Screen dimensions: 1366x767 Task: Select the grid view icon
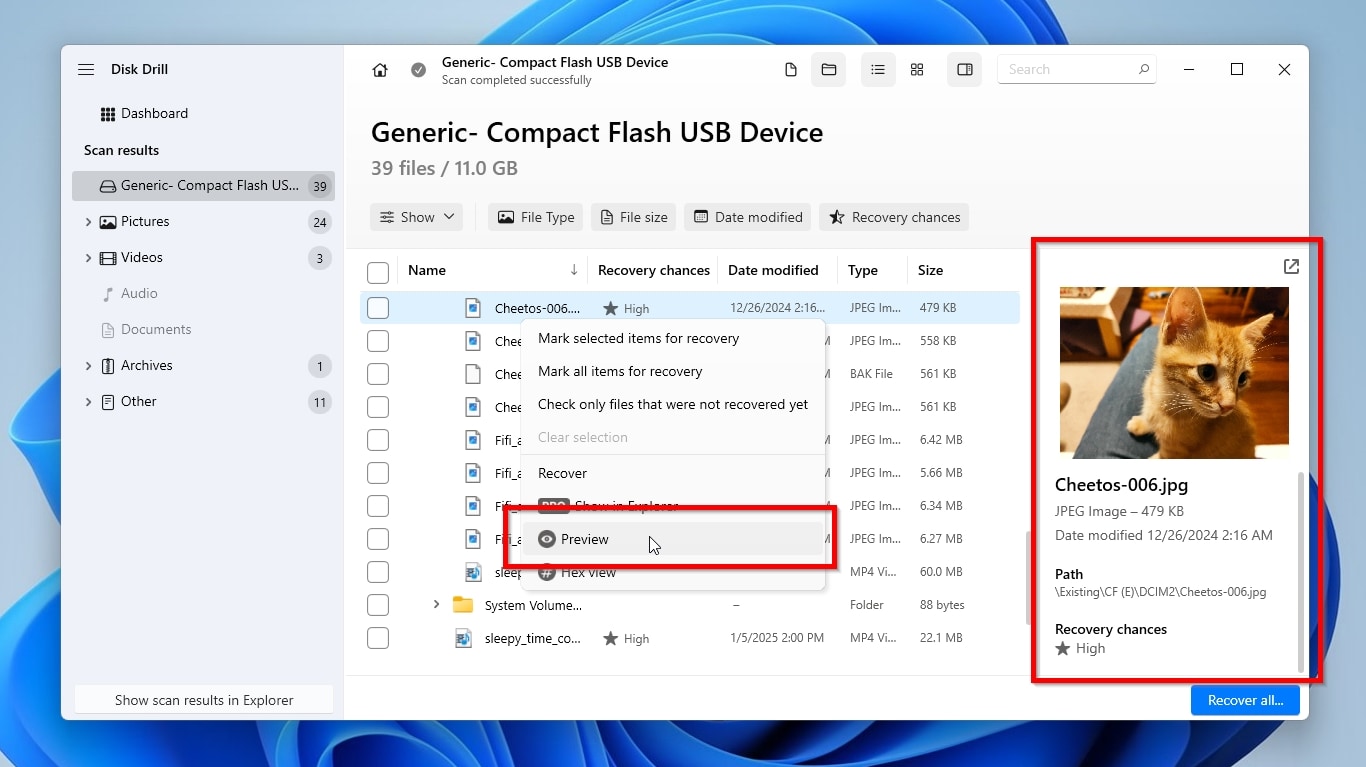pos(917,70)
